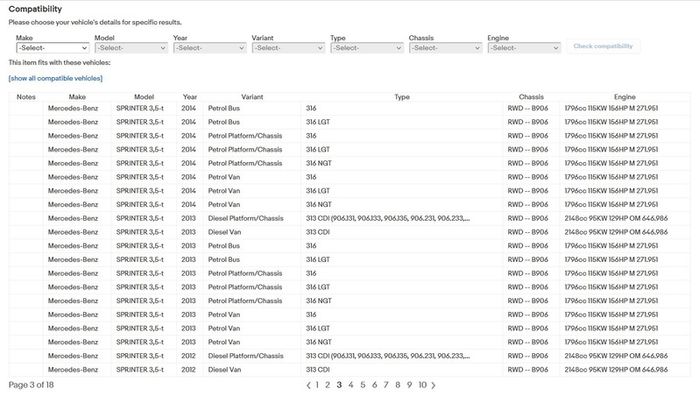This screenshot has width=700, height=396.
Task: Click the Chassis column header in table
Action: point(531,97)
